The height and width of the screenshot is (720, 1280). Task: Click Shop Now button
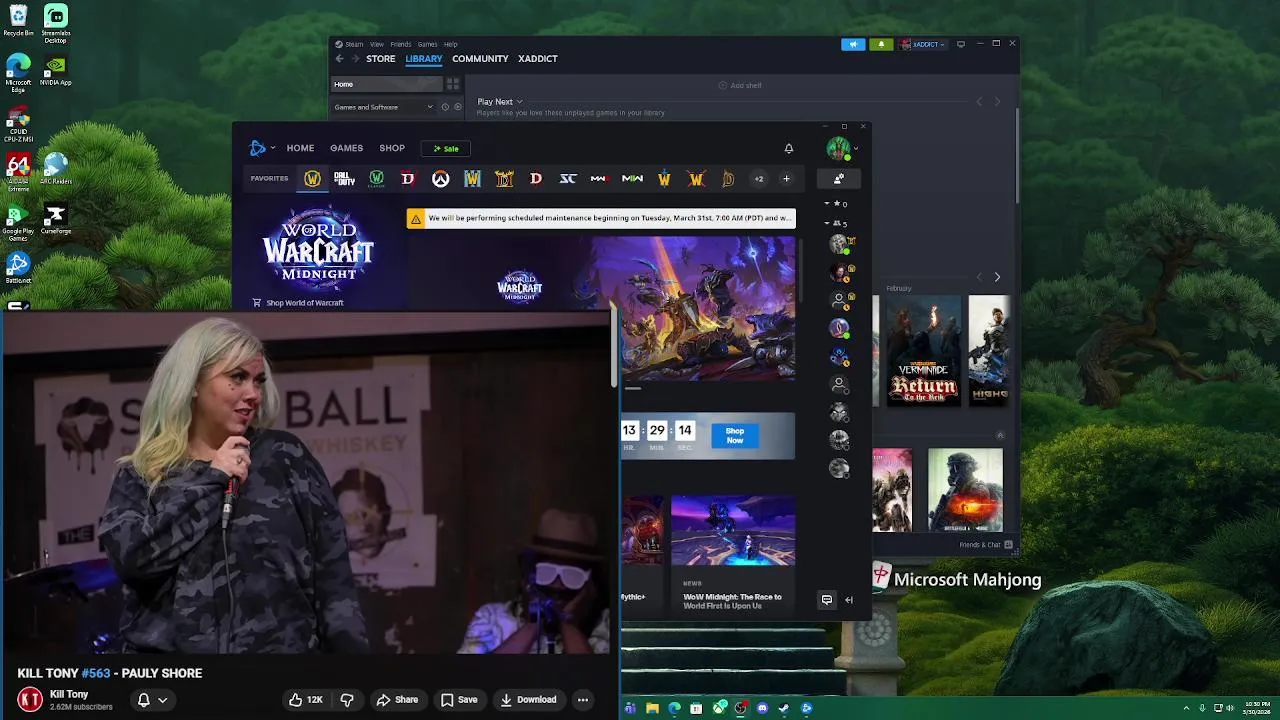click(x=735, y=436)
